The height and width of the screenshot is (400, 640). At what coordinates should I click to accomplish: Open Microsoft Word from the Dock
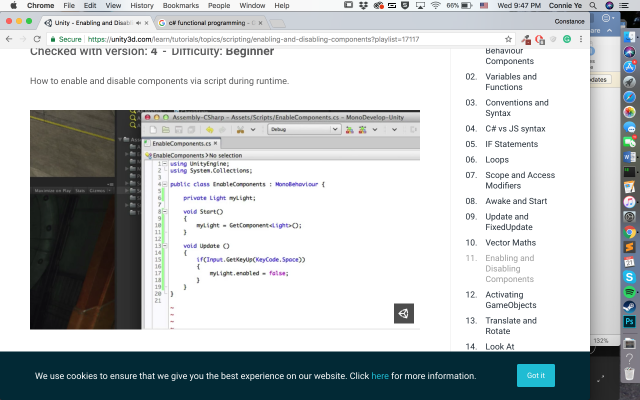629,157
